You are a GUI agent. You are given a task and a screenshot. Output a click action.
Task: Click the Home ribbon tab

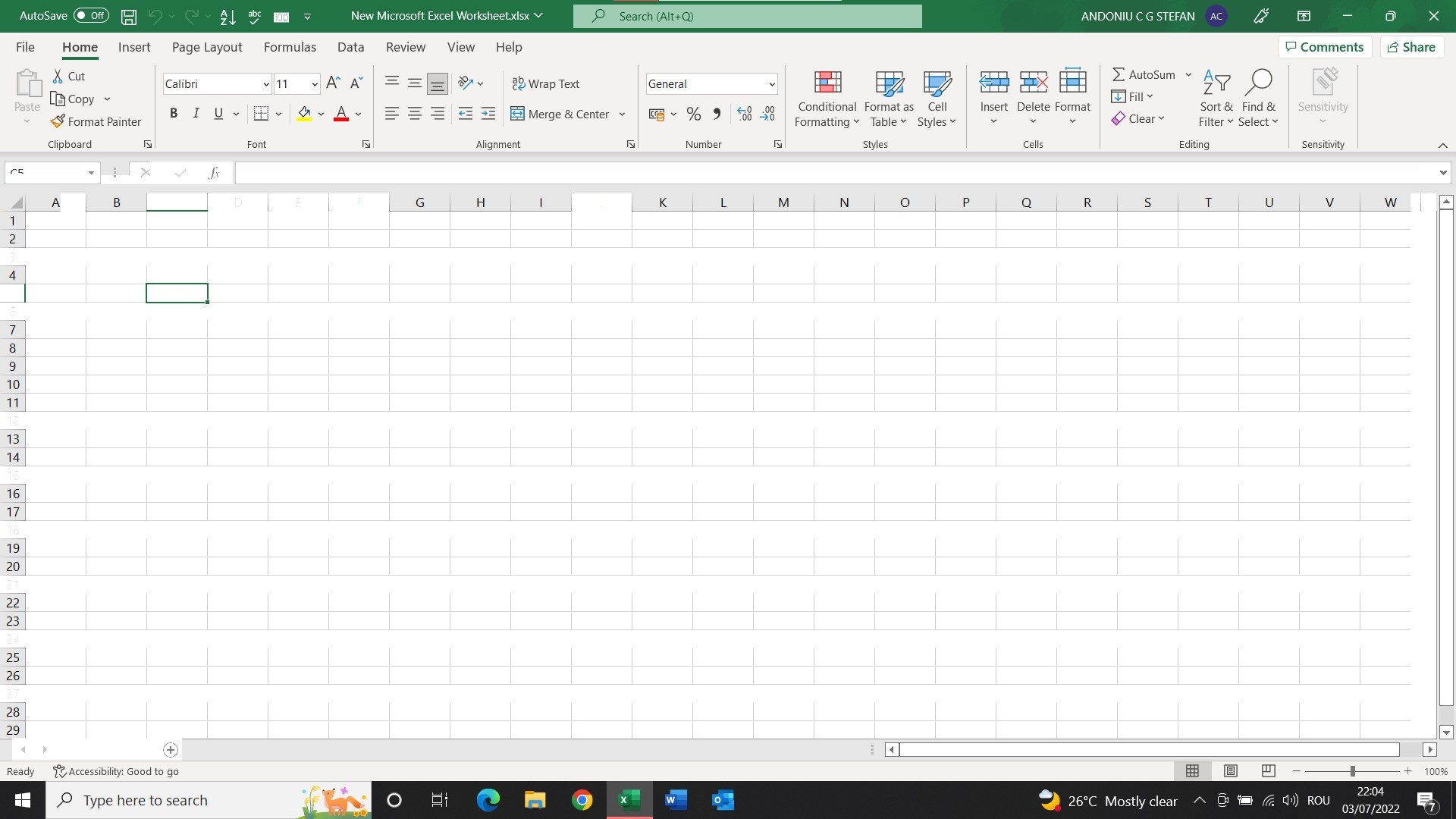[x=80, y=47]
